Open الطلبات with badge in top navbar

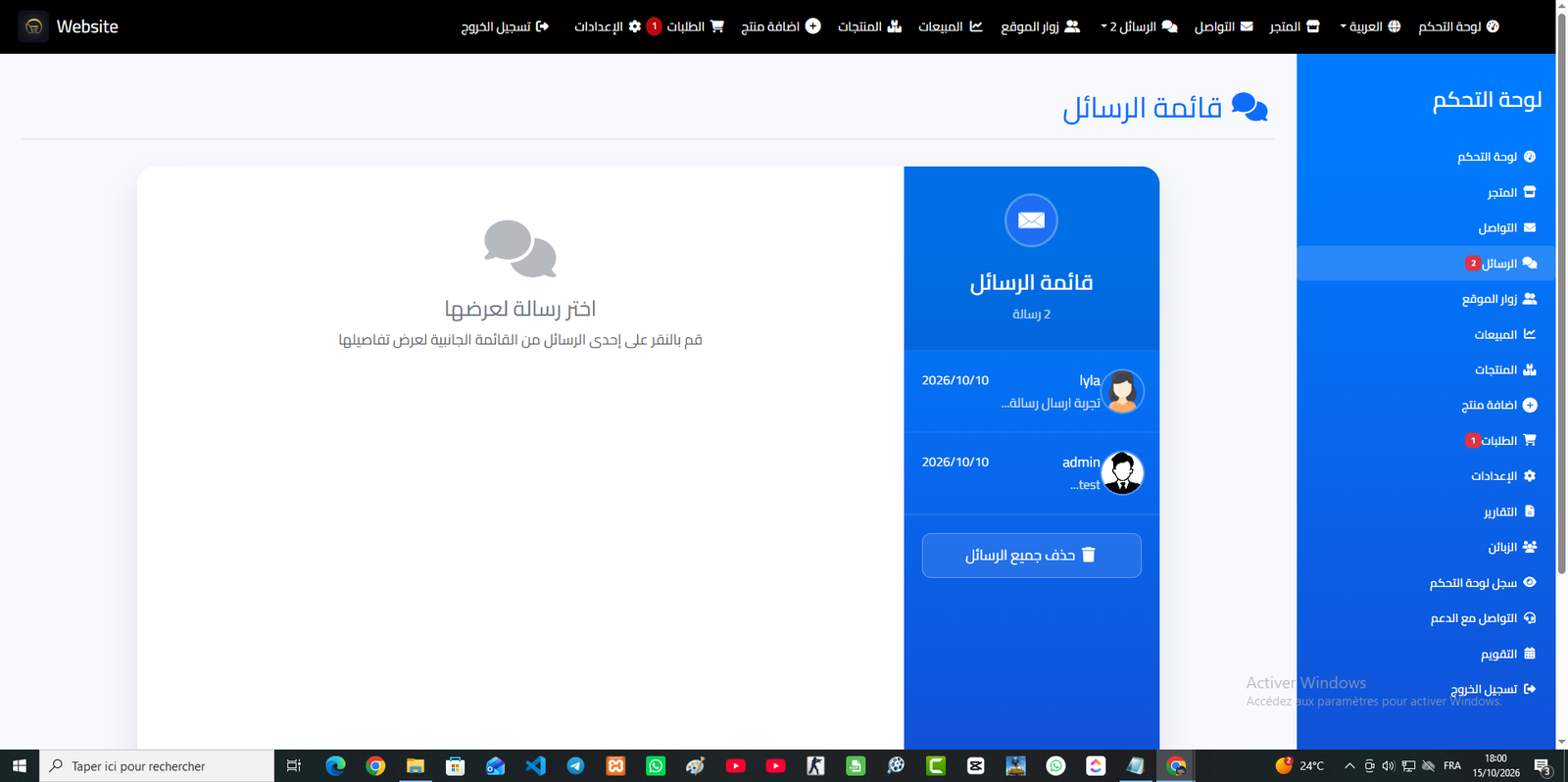[685, 26]
